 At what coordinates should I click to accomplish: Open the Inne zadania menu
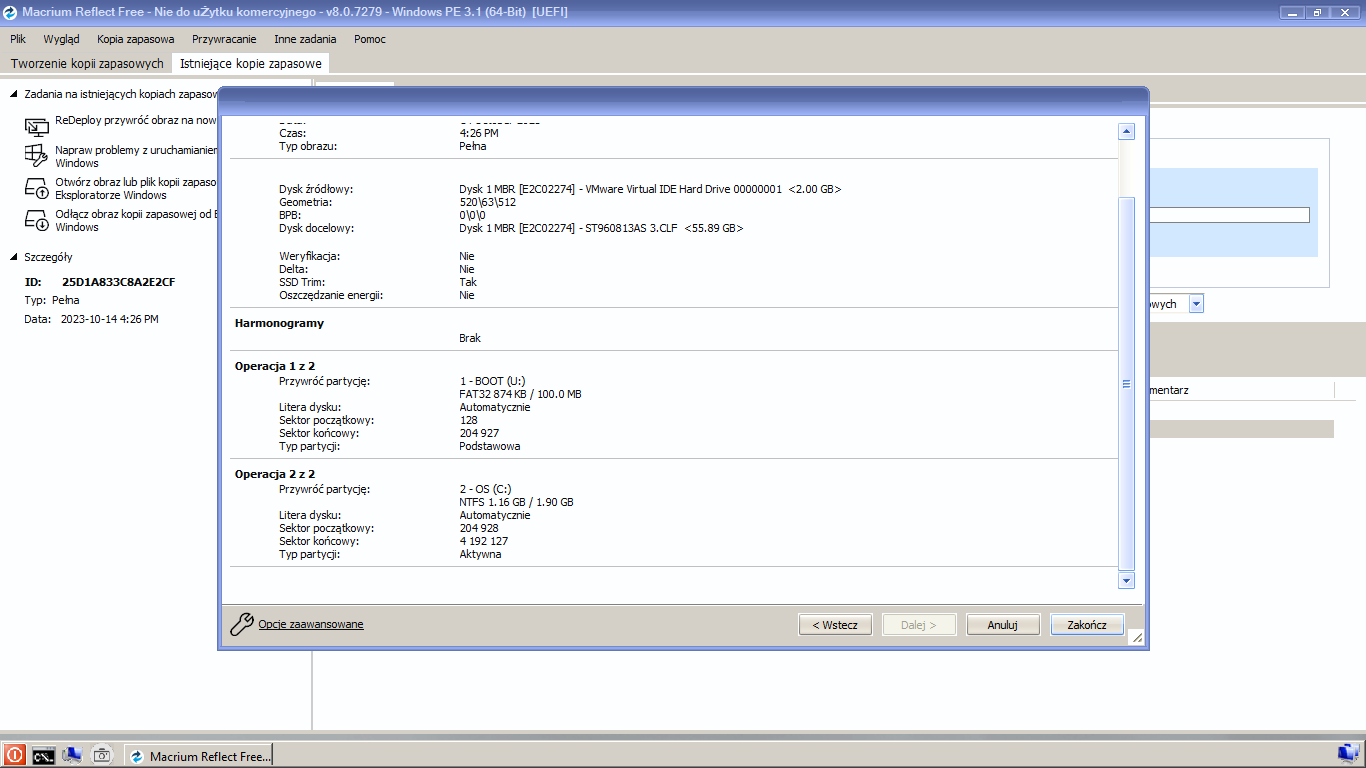tap(305, 39)
